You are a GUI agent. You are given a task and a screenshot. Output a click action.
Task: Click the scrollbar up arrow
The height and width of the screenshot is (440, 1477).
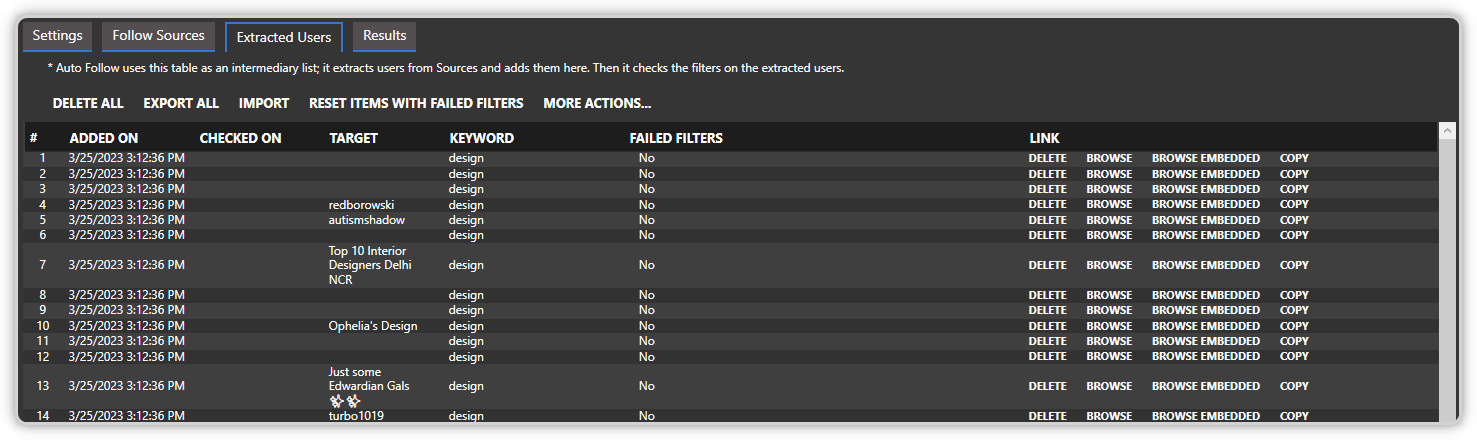pos(1447,130)
